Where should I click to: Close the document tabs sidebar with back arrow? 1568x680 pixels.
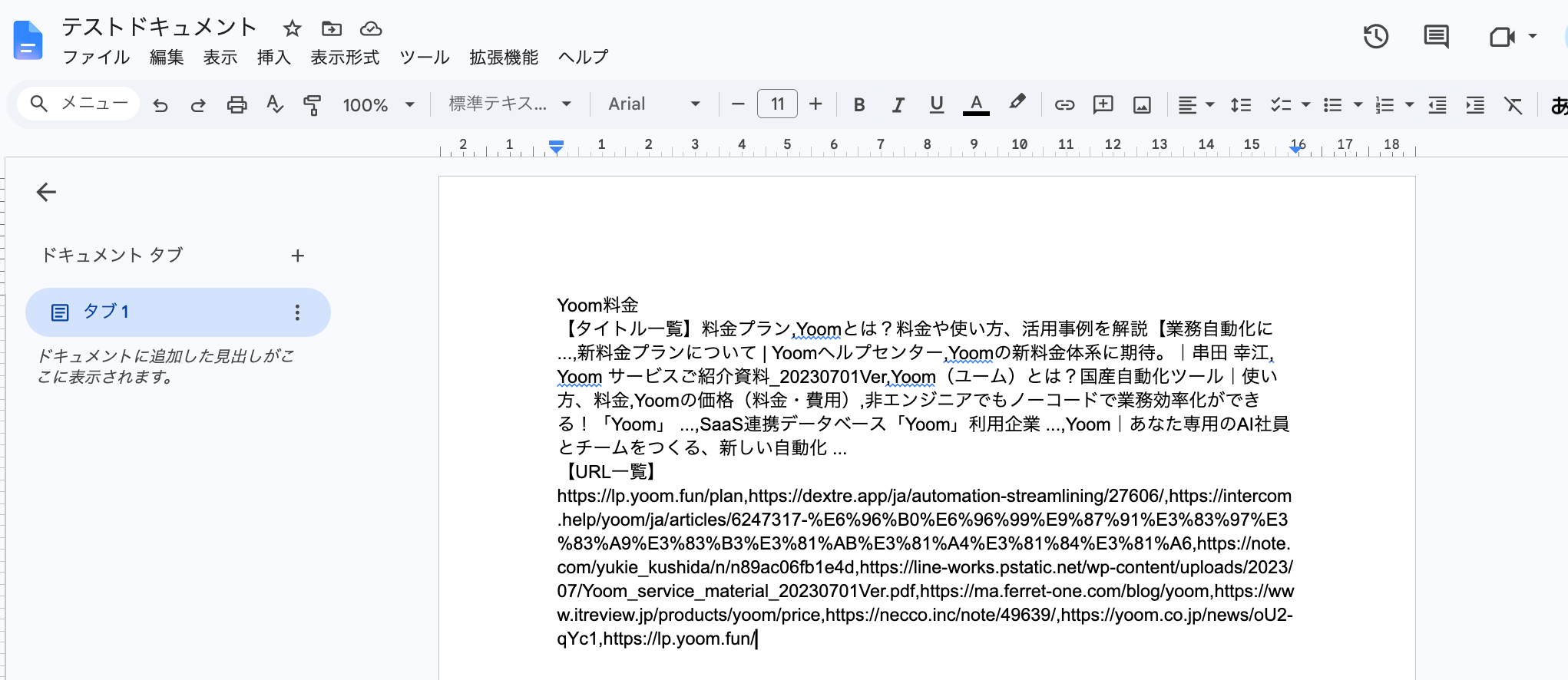click(x=46, y=192)
